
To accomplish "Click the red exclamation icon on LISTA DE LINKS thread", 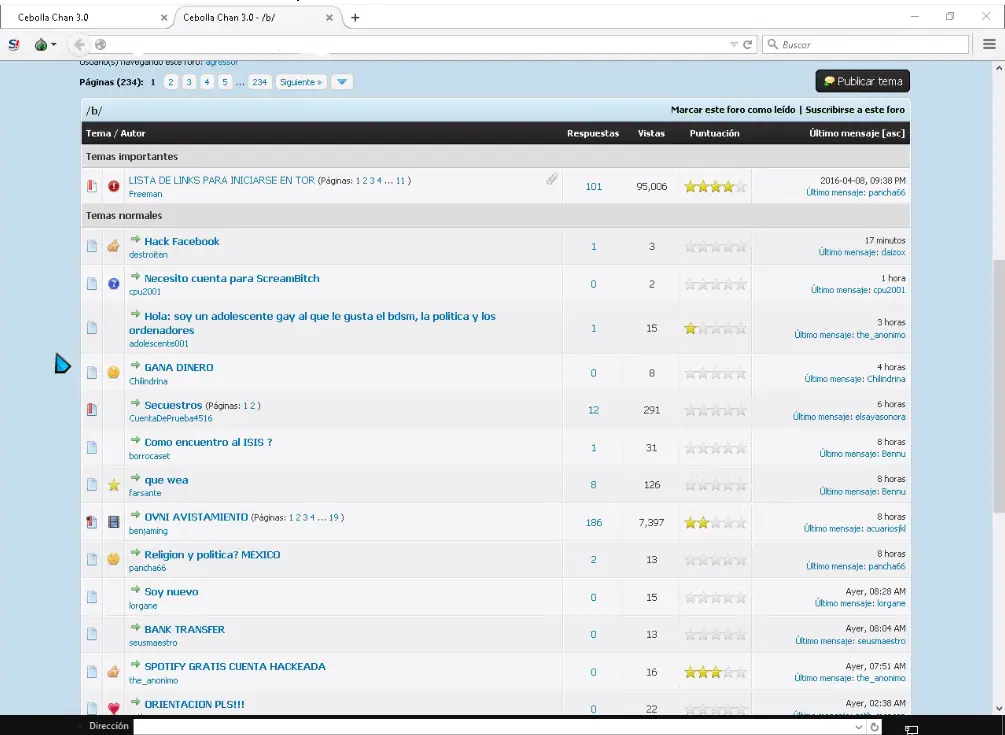I will (x=113, y=186).
